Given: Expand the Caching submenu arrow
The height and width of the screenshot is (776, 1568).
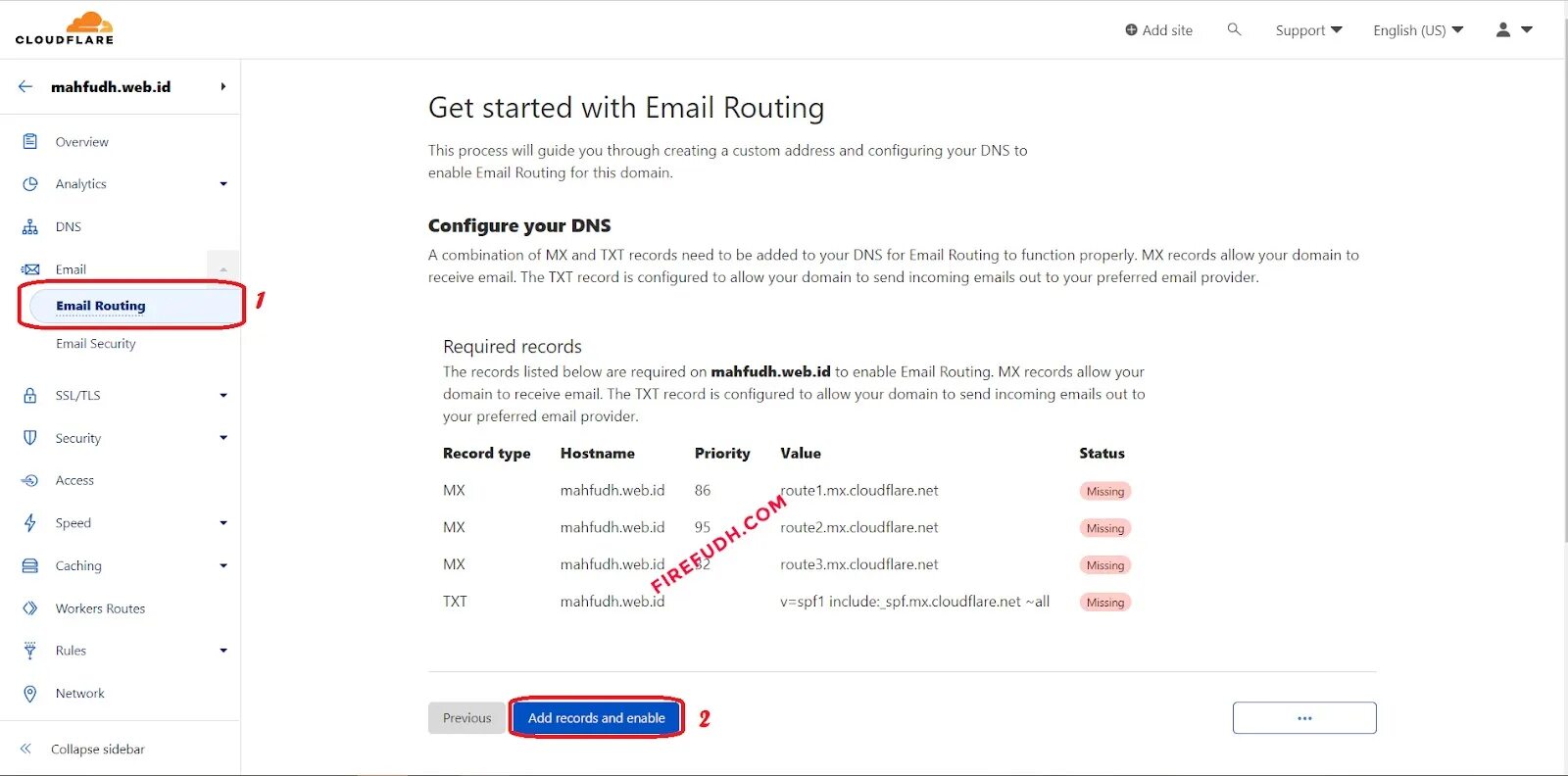Looking at the screenshot, I should click(223, 565).
